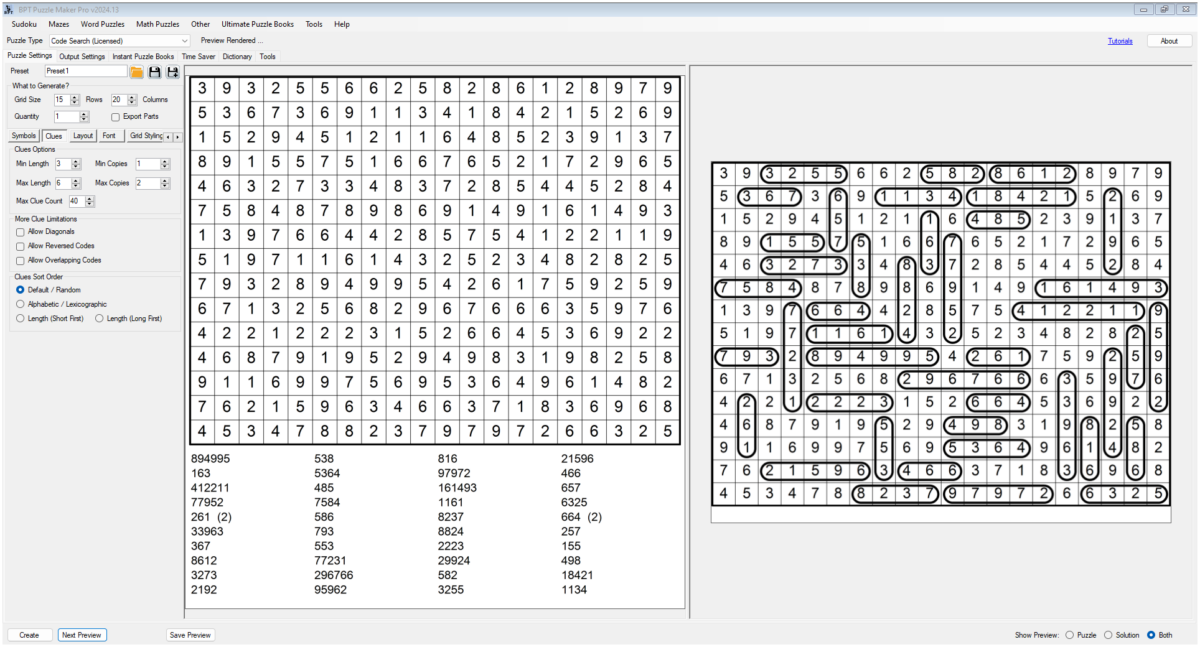
Task: Click the BPT Puzzle Maker app icon
Action: pos(8,8)
